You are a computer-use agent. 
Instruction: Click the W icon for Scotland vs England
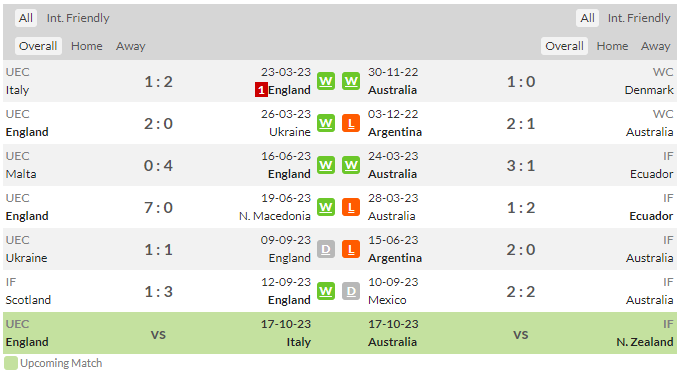coord(326,292)
